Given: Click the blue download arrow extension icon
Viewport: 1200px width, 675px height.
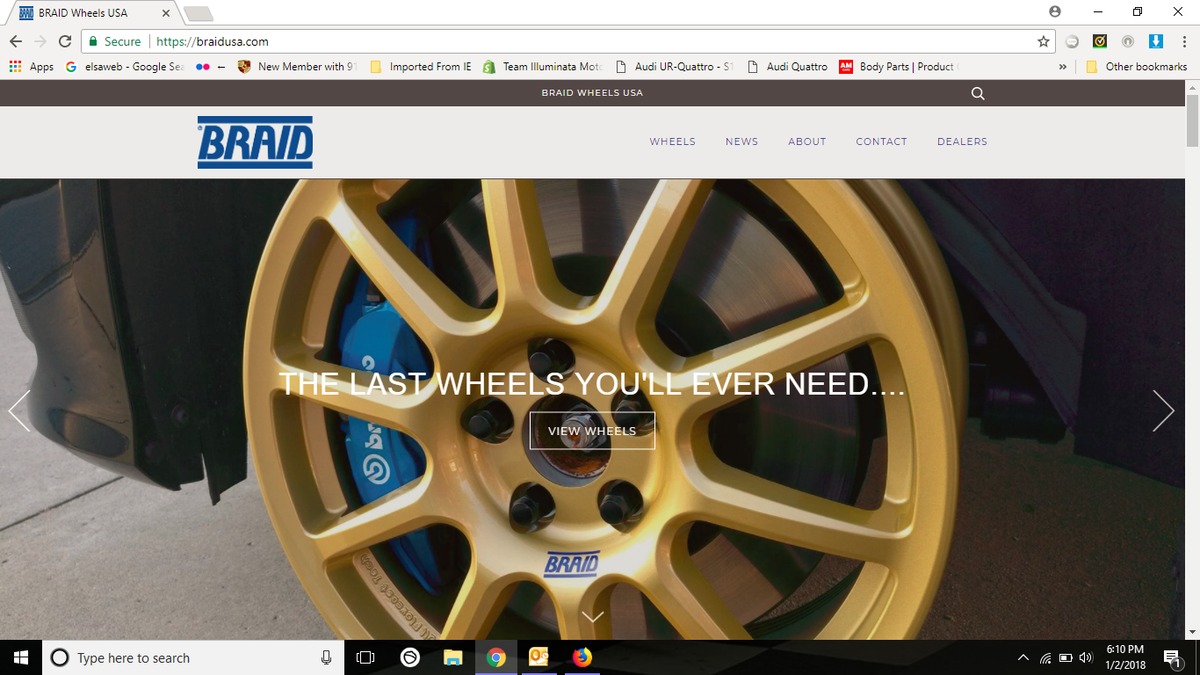Looking at the screenshot, I should pos(1154,42).
